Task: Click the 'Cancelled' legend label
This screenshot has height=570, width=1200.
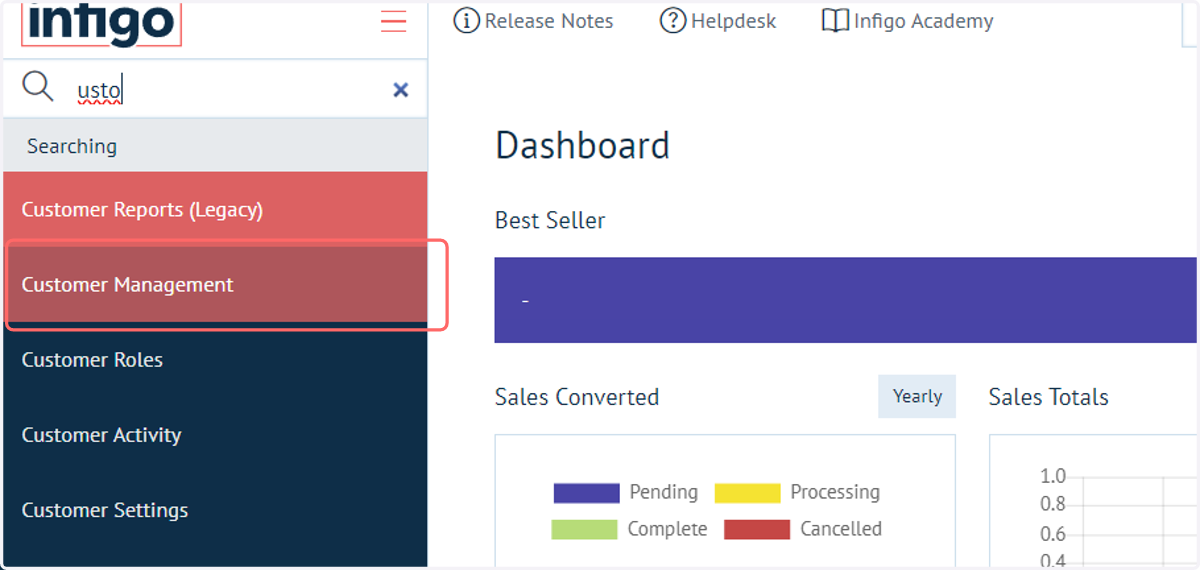Action: pos(841,529)
